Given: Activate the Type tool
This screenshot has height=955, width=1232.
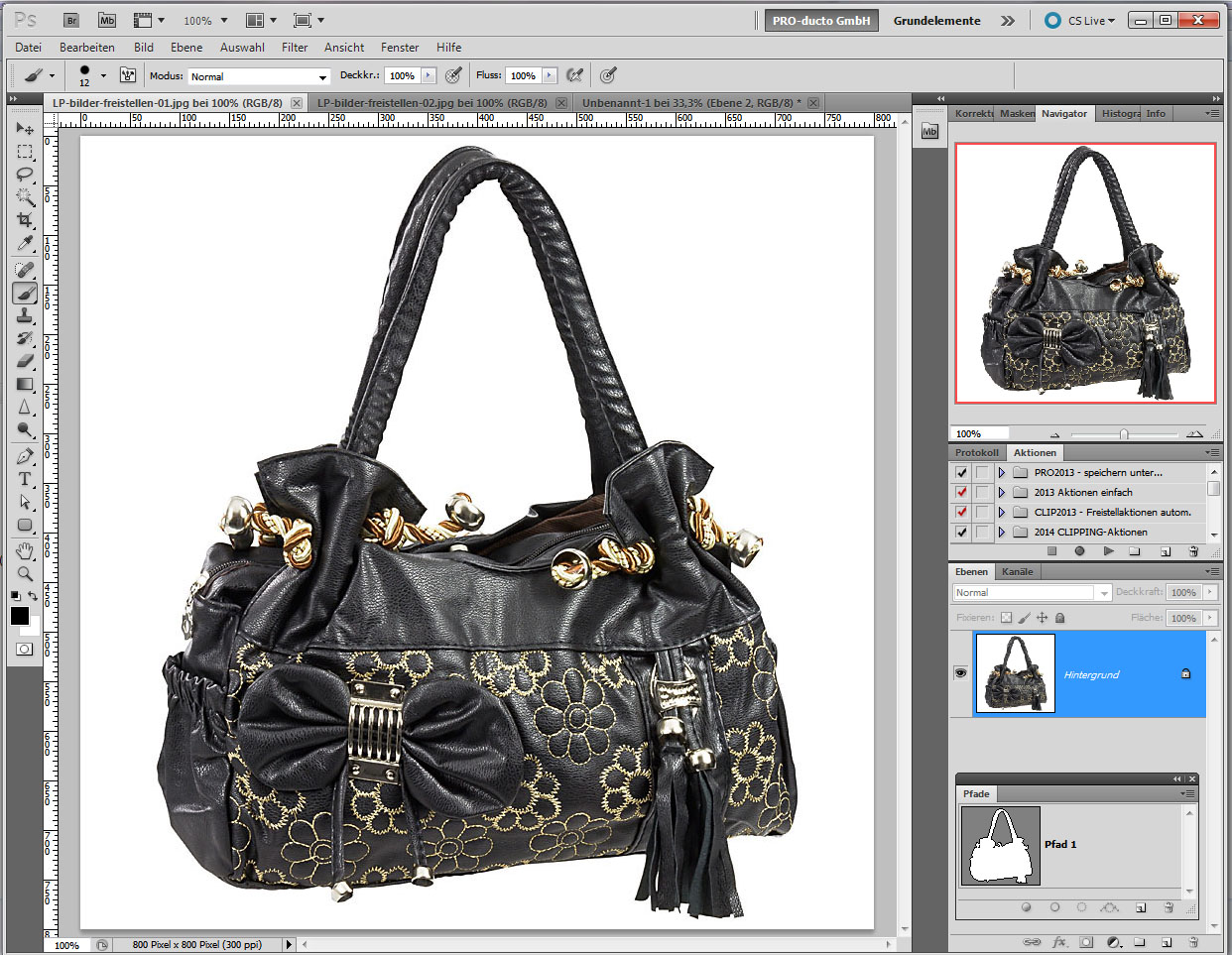Looking at the screenshot, I should [x=25, y=479].
